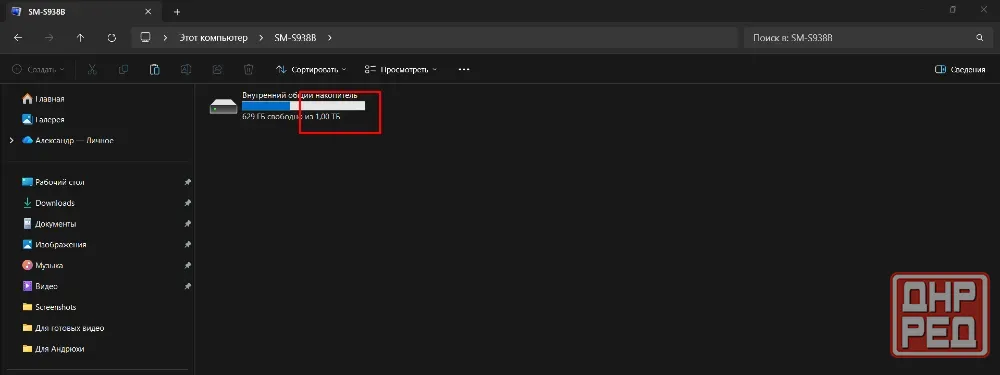Screen dimensions: 1000x375
Task: Open the Сортировать dropdown
Action: click(311, 70)
